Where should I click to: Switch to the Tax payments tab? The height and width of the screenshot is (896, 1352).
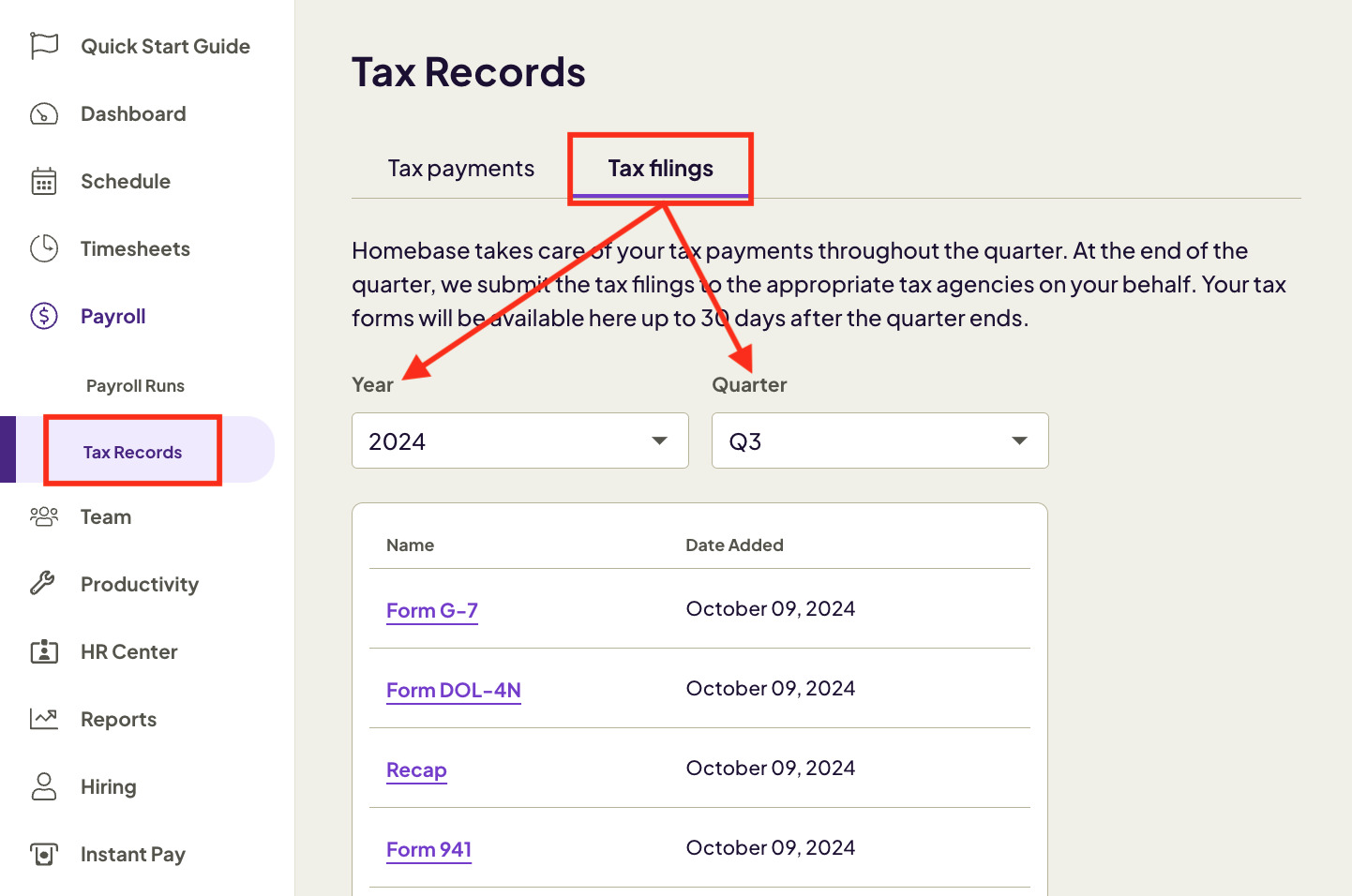pos(460,168)
